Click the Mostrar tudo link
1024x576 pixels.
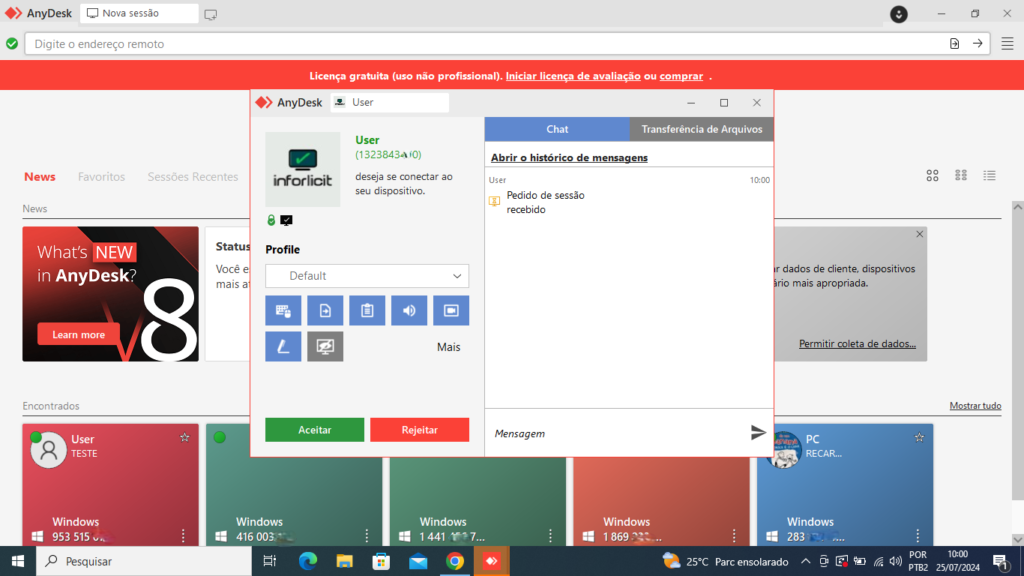pos(975,406)
